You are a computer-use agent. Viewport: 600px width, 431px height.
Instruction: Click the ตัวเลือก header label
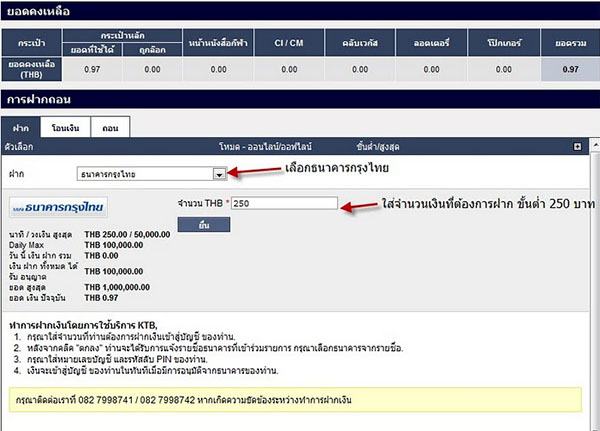19,147
